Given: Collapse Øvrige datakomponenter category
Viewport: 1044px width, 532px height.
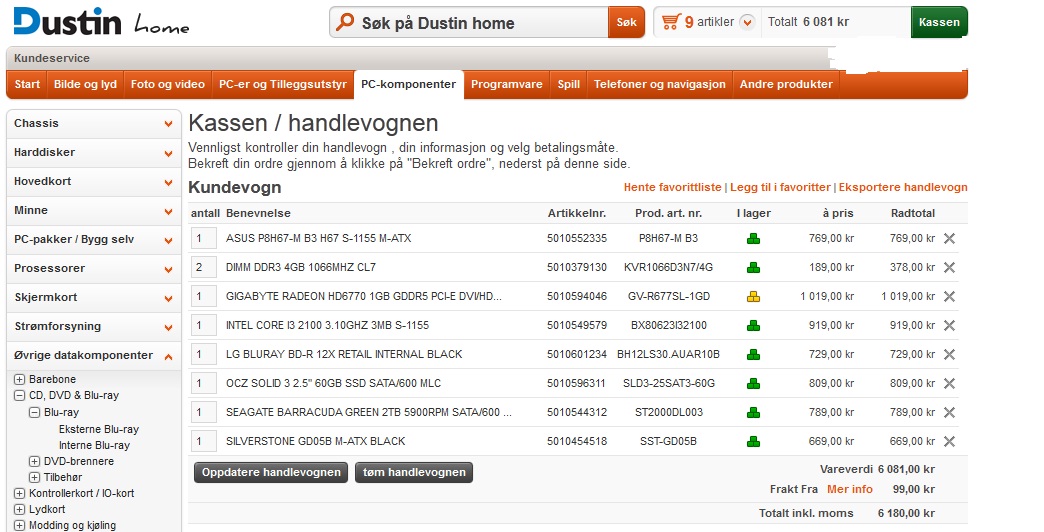Looking at the screenshot, I should click(x=168, y=356).
